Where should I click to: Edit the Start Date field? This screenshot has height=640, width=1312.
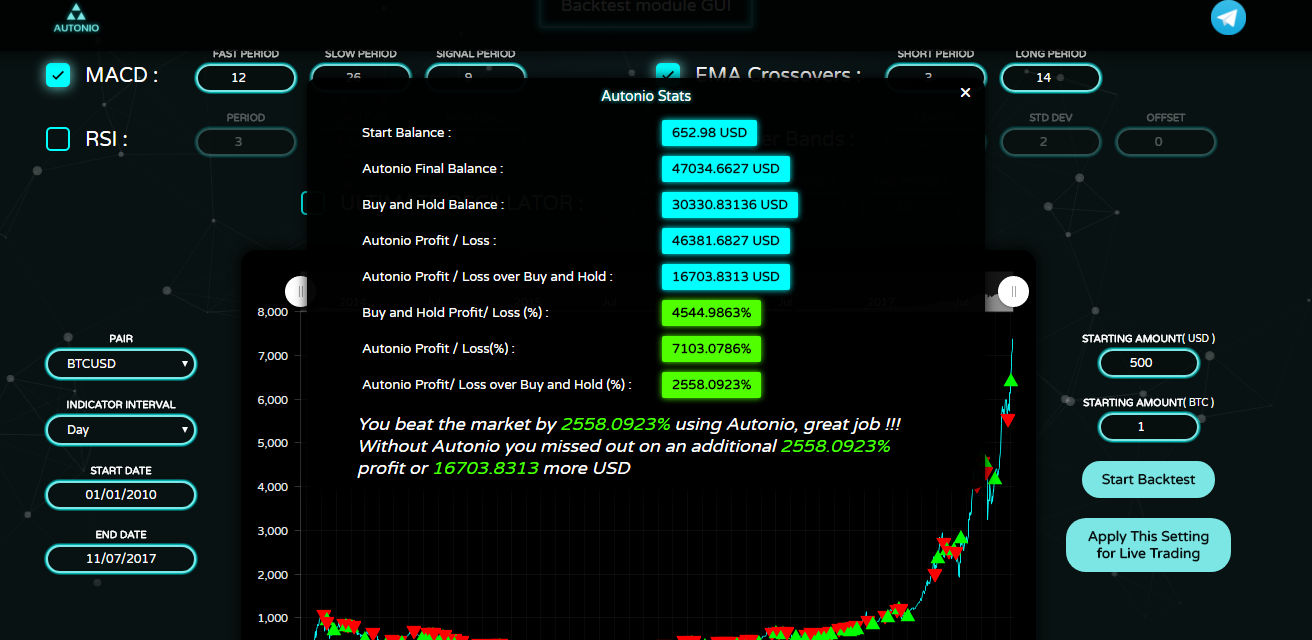pos(121,494)
